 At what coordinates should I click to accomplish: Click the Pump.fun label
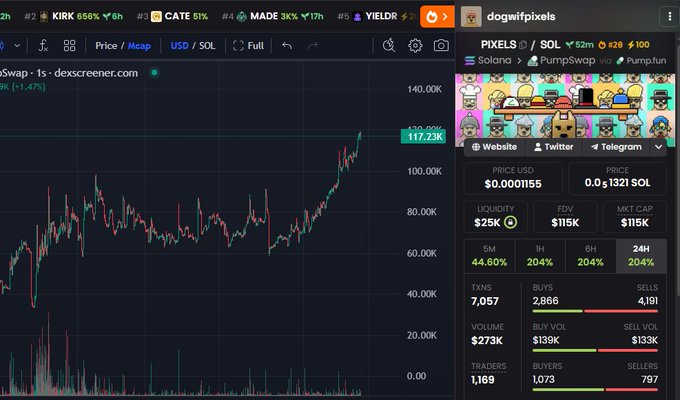(646, 61)
